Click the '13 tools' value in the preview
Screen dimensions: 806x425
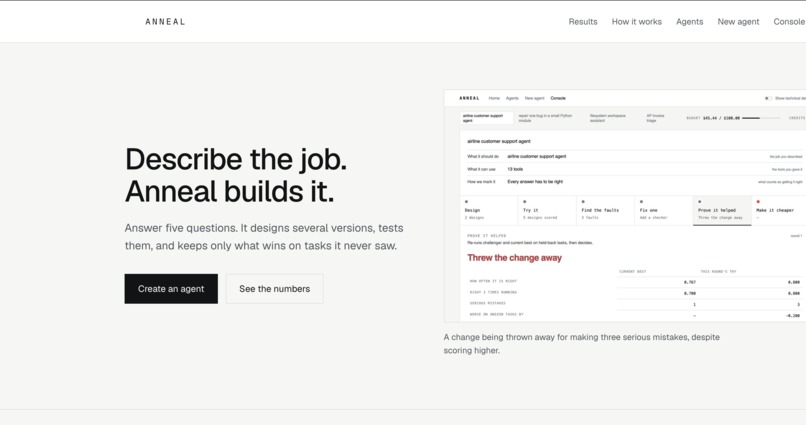pyautogui.click(x=515, y=169)
